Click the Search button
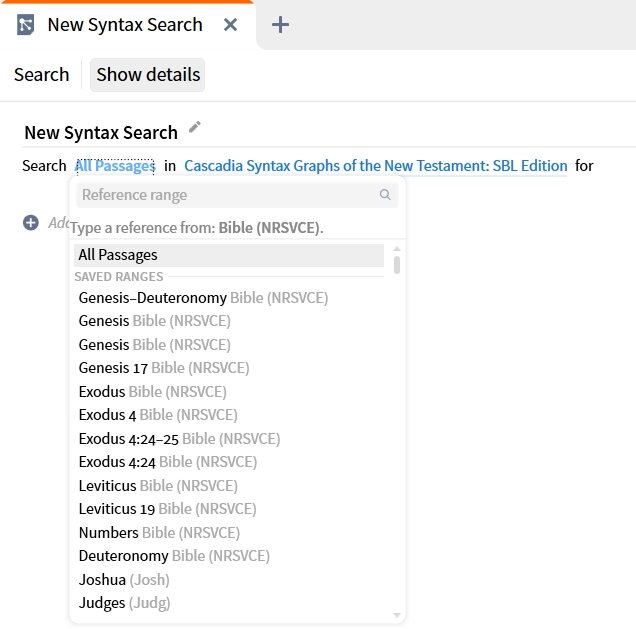636x629 pixels. click(x=41, y=75)
